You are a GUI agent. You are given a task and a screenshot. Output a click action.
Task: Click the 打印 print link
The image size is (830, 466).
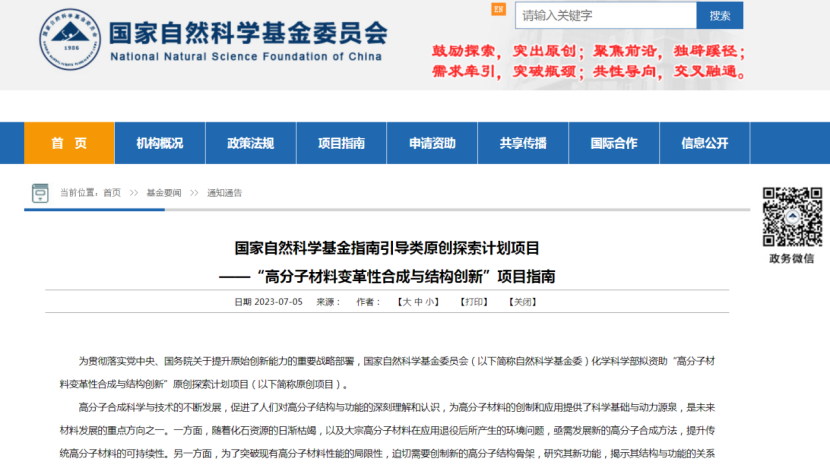[x=474, y=302]
